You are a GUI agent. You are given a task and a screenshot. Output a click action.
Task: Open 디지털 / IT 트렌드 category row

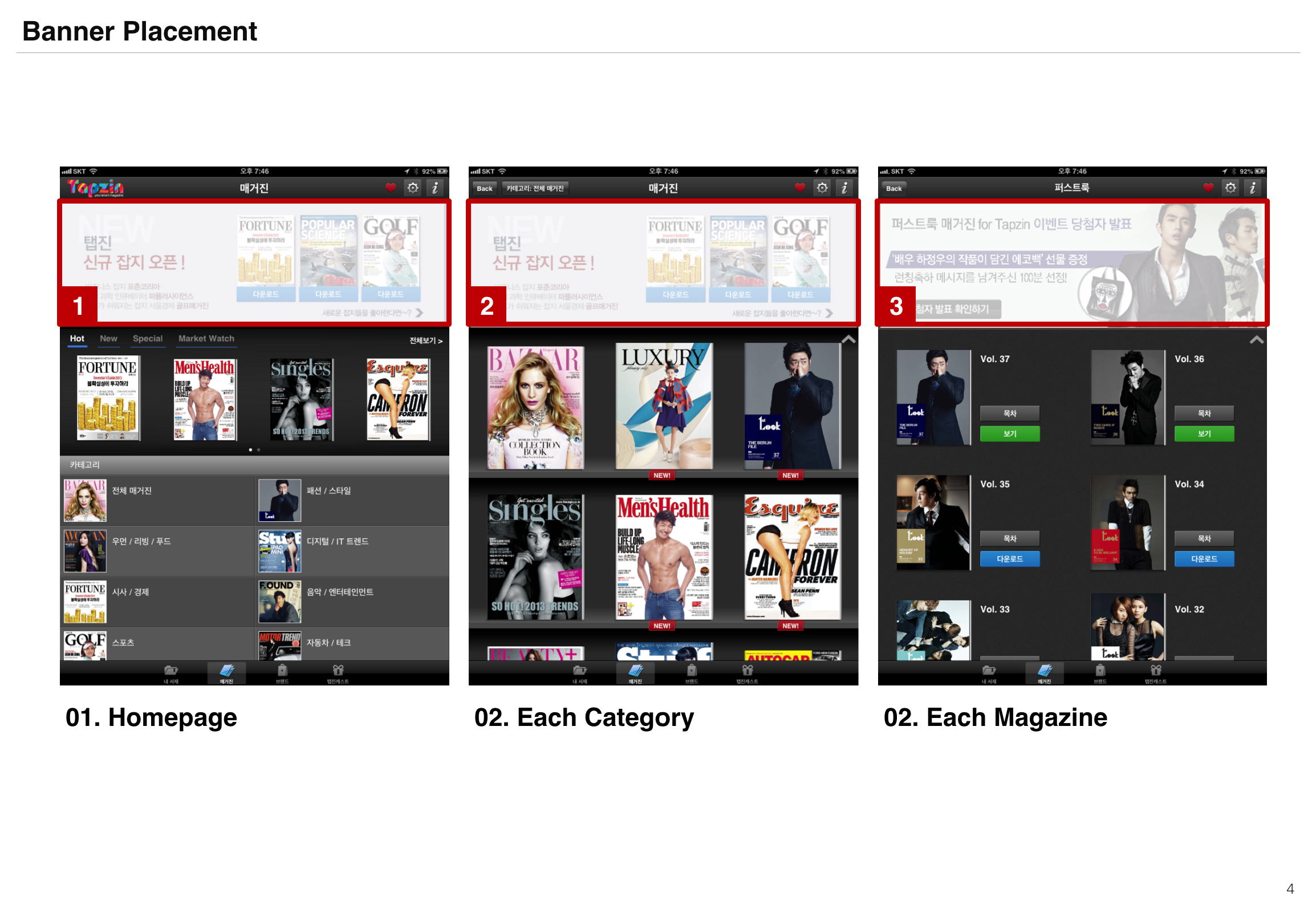pyautogui.click(x=352, y=551)
